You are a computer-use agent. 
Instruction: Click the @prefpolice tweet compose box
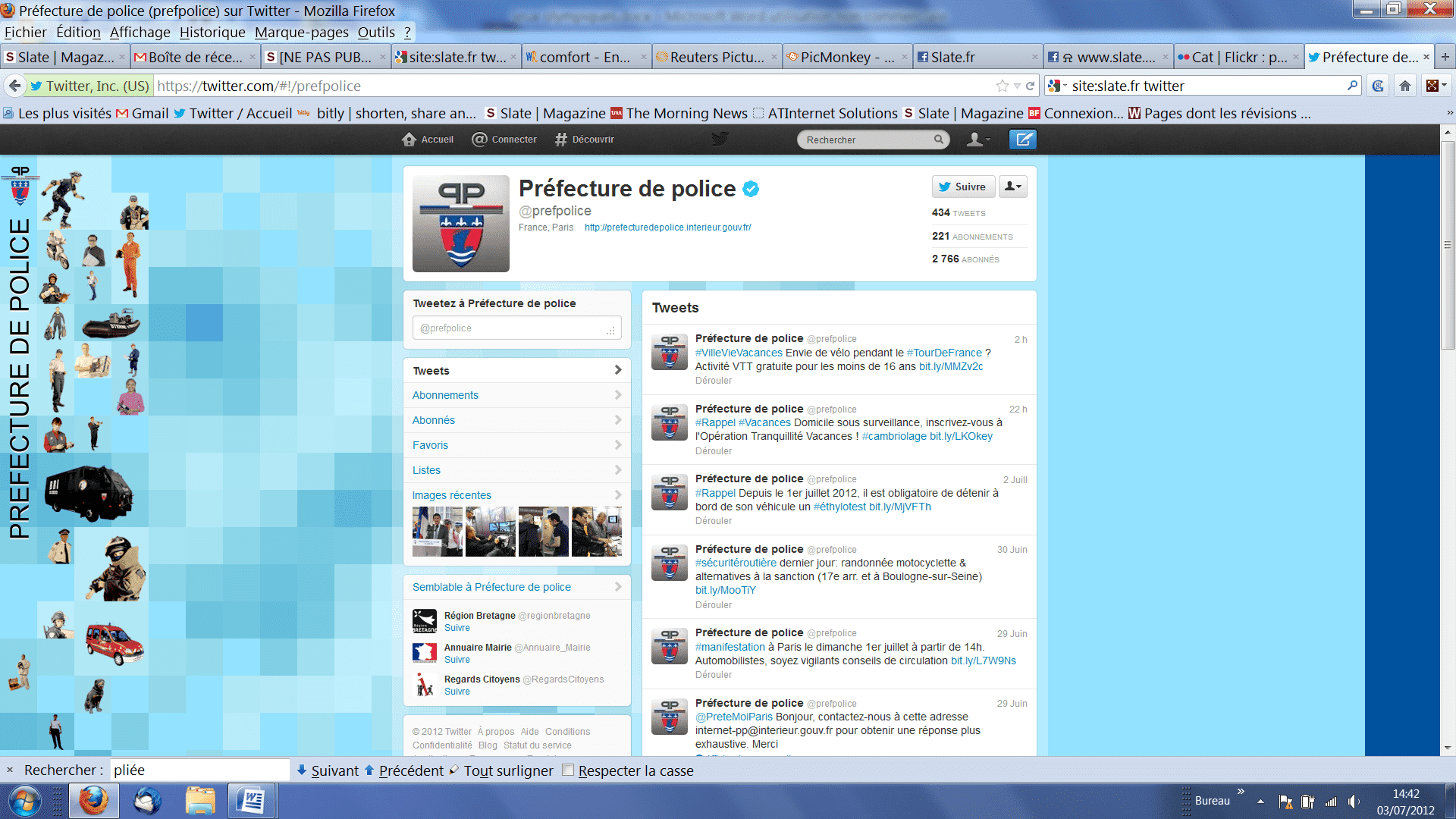517,328
